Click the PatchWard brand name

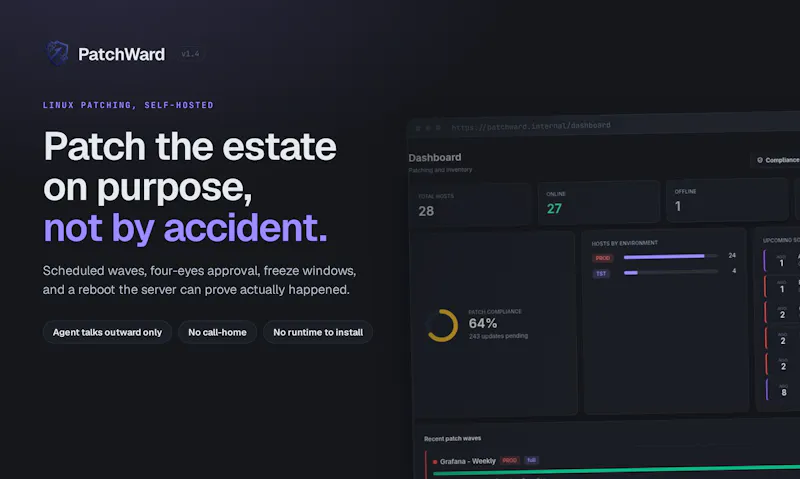(x=121, y=54)
